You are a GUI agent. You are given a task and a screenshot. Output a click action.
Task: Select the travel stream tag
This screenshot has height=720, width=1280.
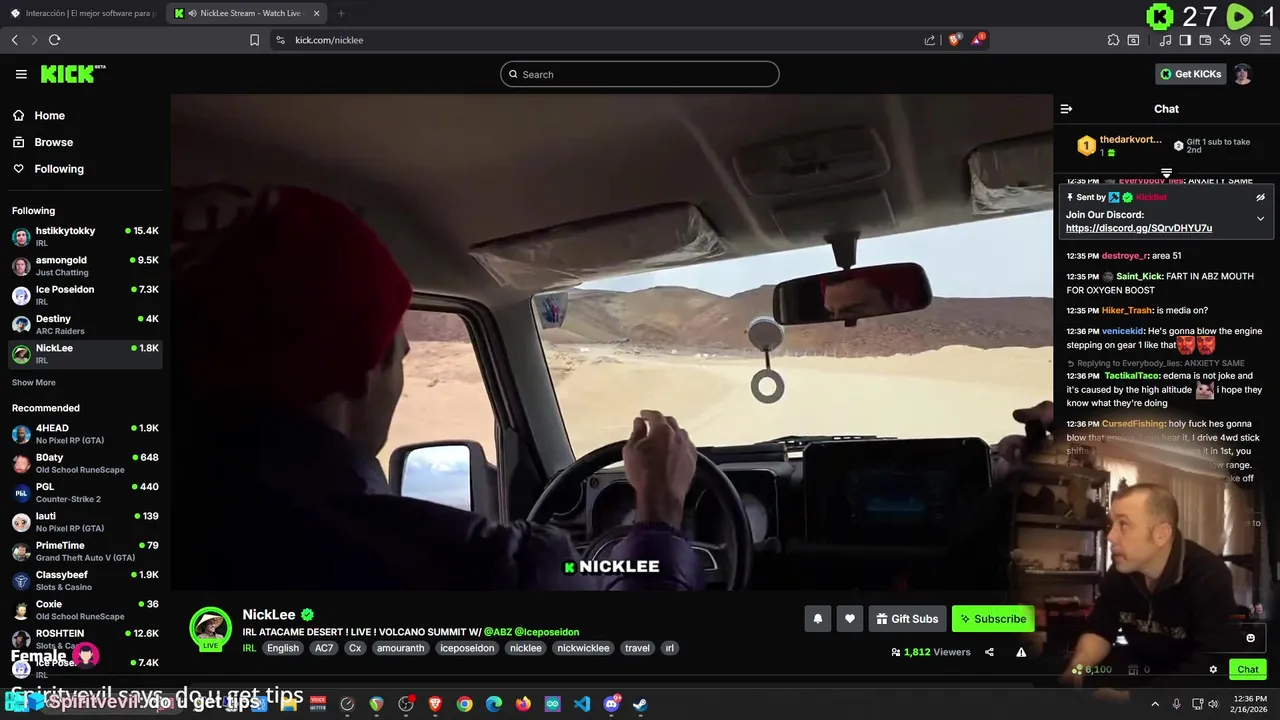(637, 648)
